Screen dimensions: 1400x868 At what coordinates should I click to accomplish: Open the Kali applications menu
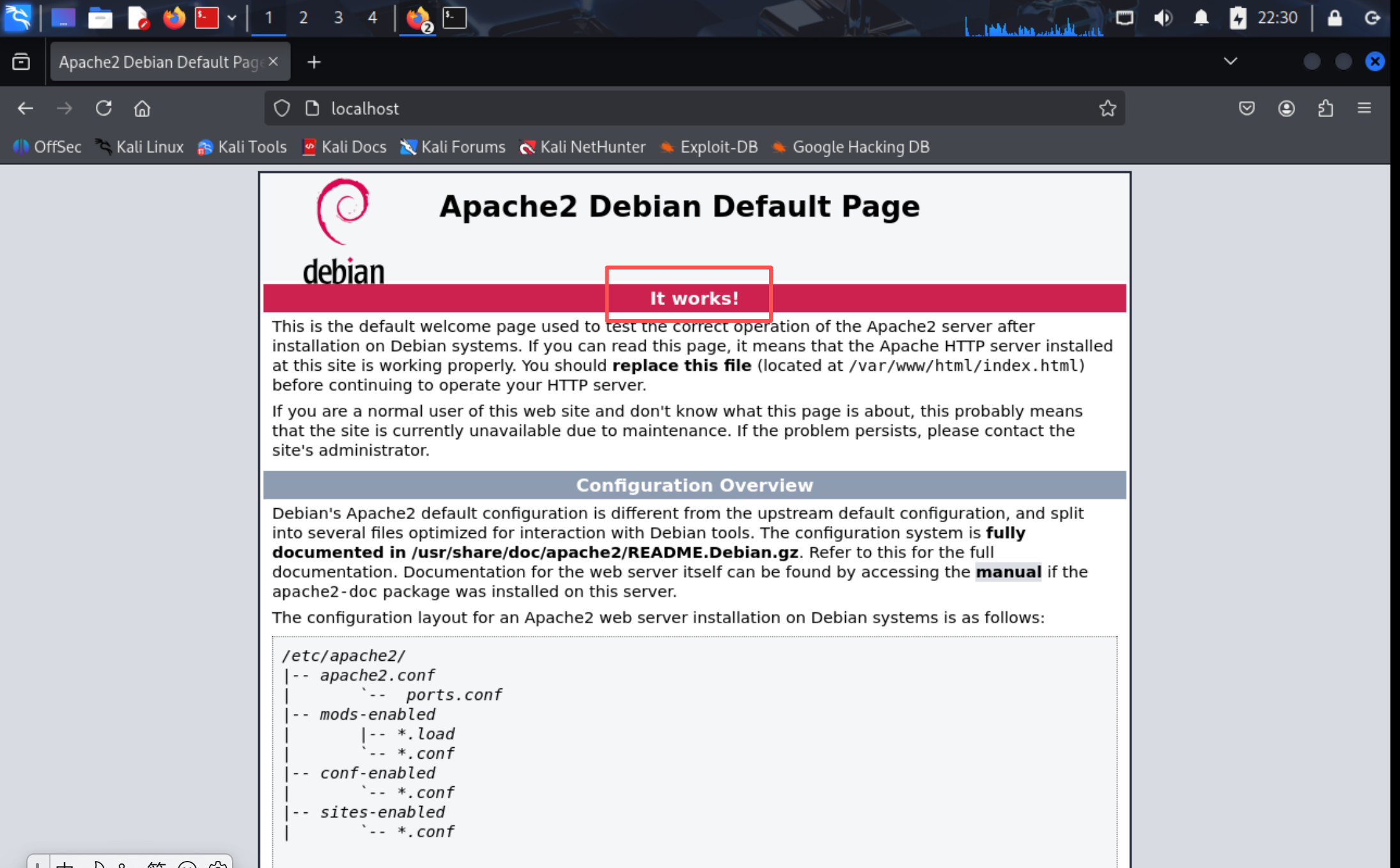click(18, 18)
